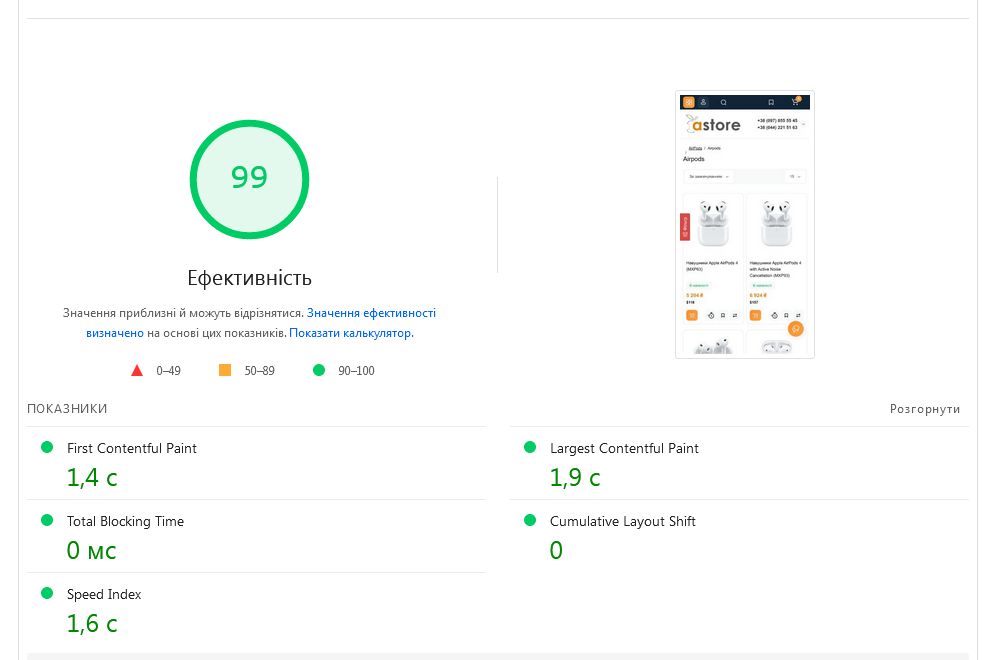The height and width of the screenshot is (660, 998).
Task: Click green status dot beside First Contentful Paint
Action: [x=47, y=447]
